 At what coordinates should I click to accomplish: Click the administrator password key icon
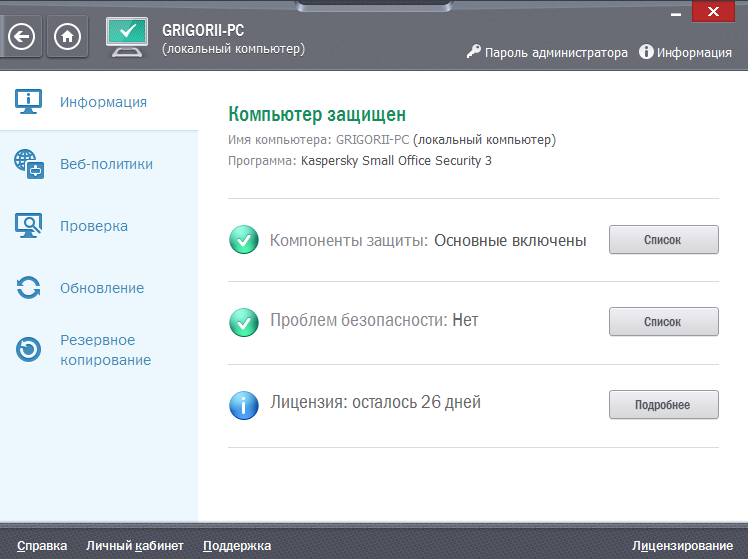474,52
